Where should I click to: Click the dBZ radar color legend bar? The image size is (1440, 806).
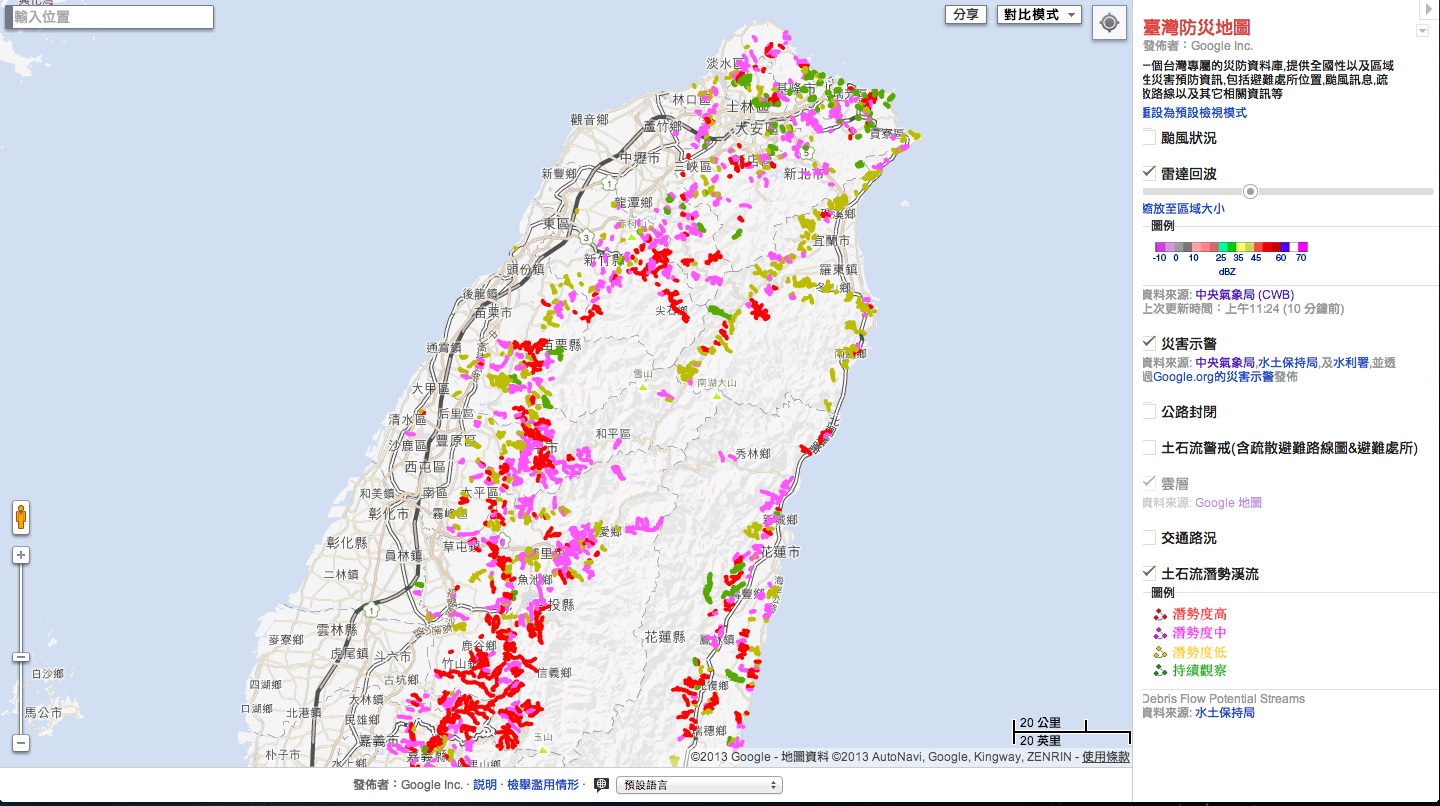tap(1231, 247)
